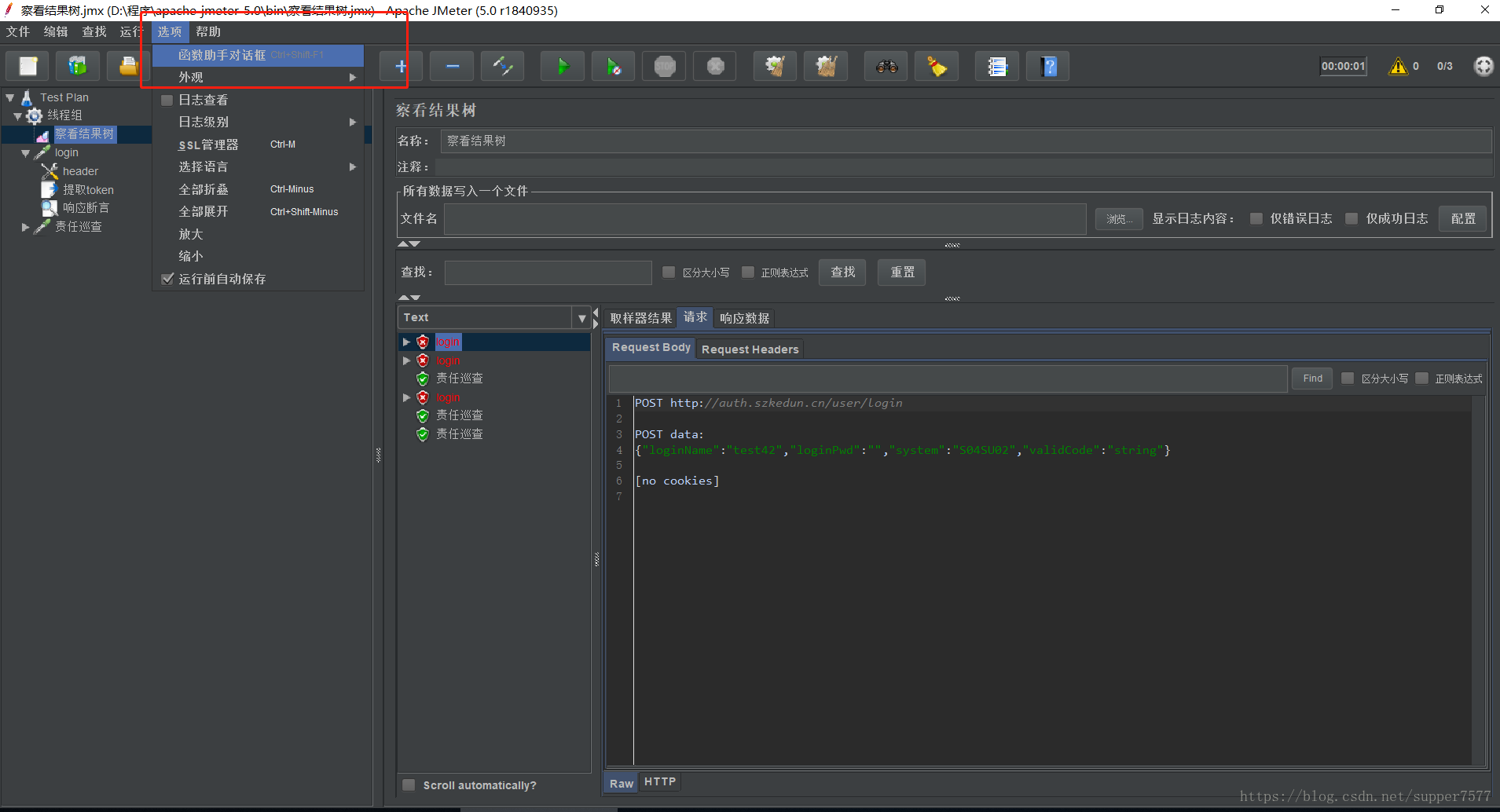Switch to the 取样器结果 tab
The height and width of the screenshot is (812, 1500).
[x=640, y=318]
